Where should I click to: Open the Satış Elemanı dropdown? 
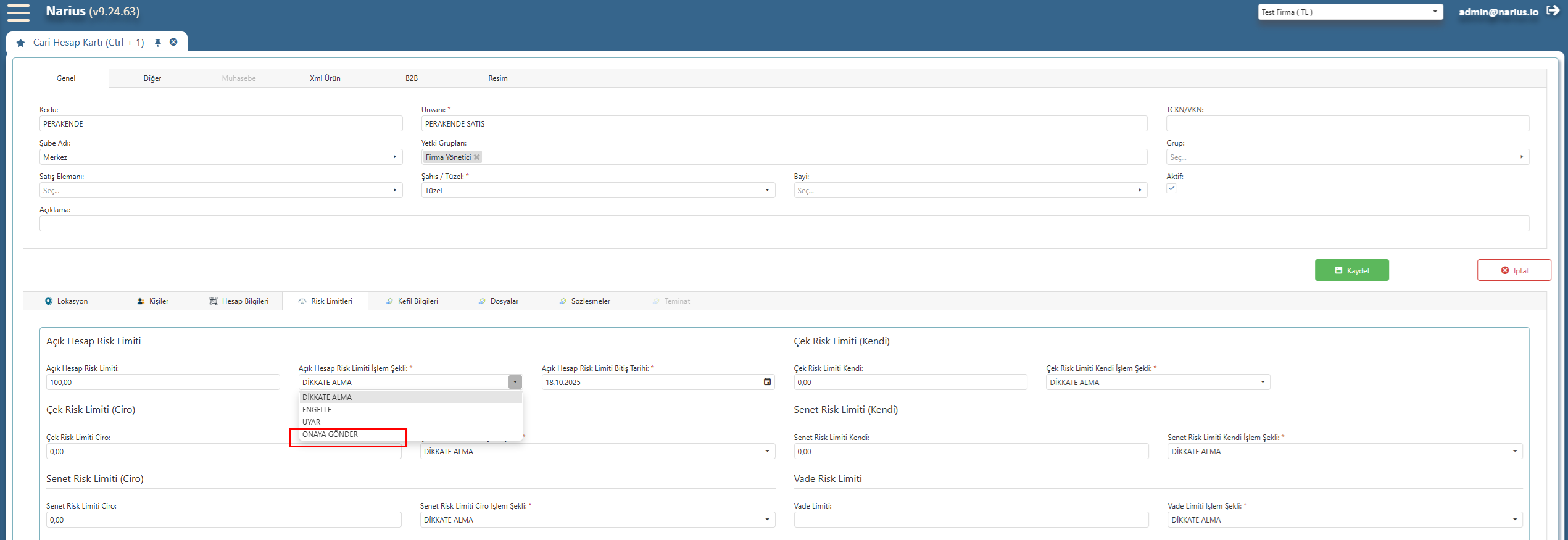[x=221, y=191]
